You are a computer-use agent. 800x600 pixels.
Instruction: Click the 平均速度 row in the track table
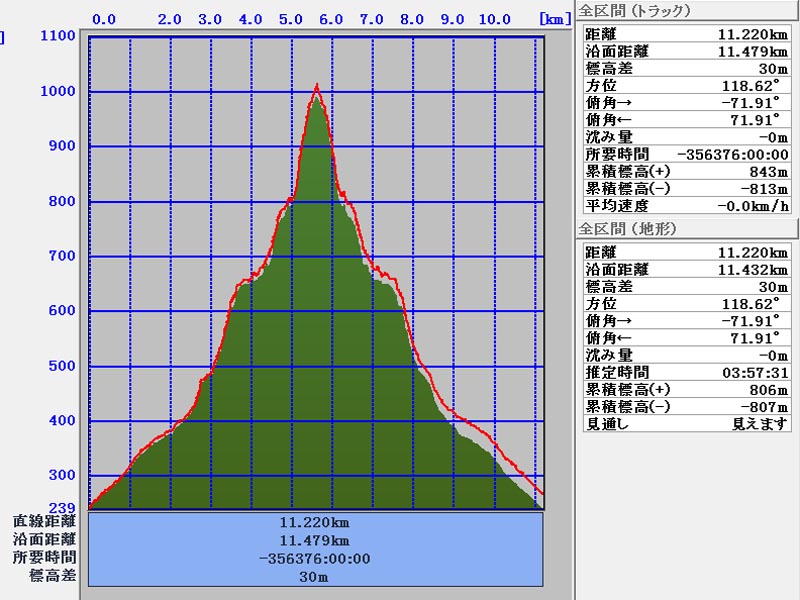point(685,206)
